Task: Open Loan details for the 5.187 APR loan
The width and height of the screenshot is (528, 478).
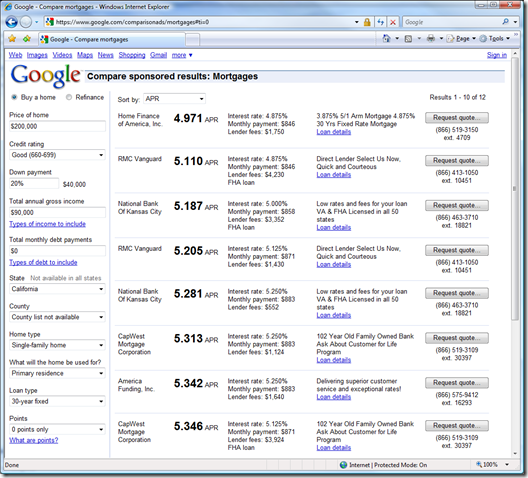Action: [x=334, y=228]
